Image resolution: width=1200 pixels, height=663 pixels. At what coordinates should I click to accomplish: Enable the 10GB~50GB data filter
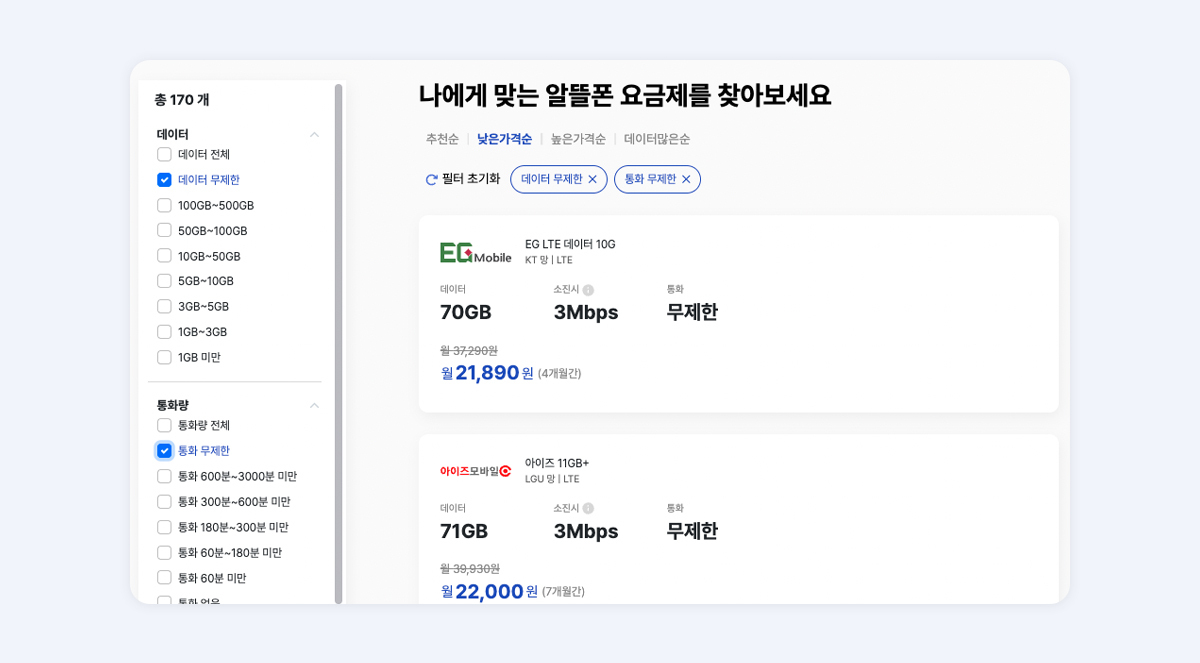coord(163,255)
